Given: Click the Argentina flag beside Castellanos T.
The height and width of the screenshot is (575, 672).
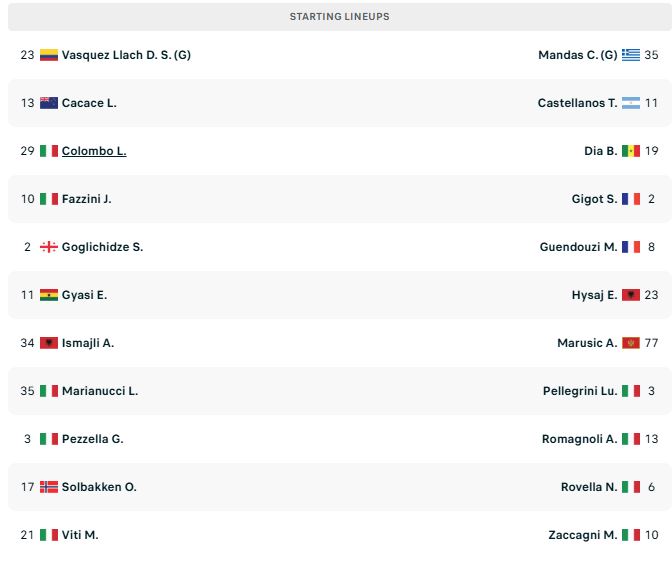Looking at the screenshot, I should click(631, 103).
